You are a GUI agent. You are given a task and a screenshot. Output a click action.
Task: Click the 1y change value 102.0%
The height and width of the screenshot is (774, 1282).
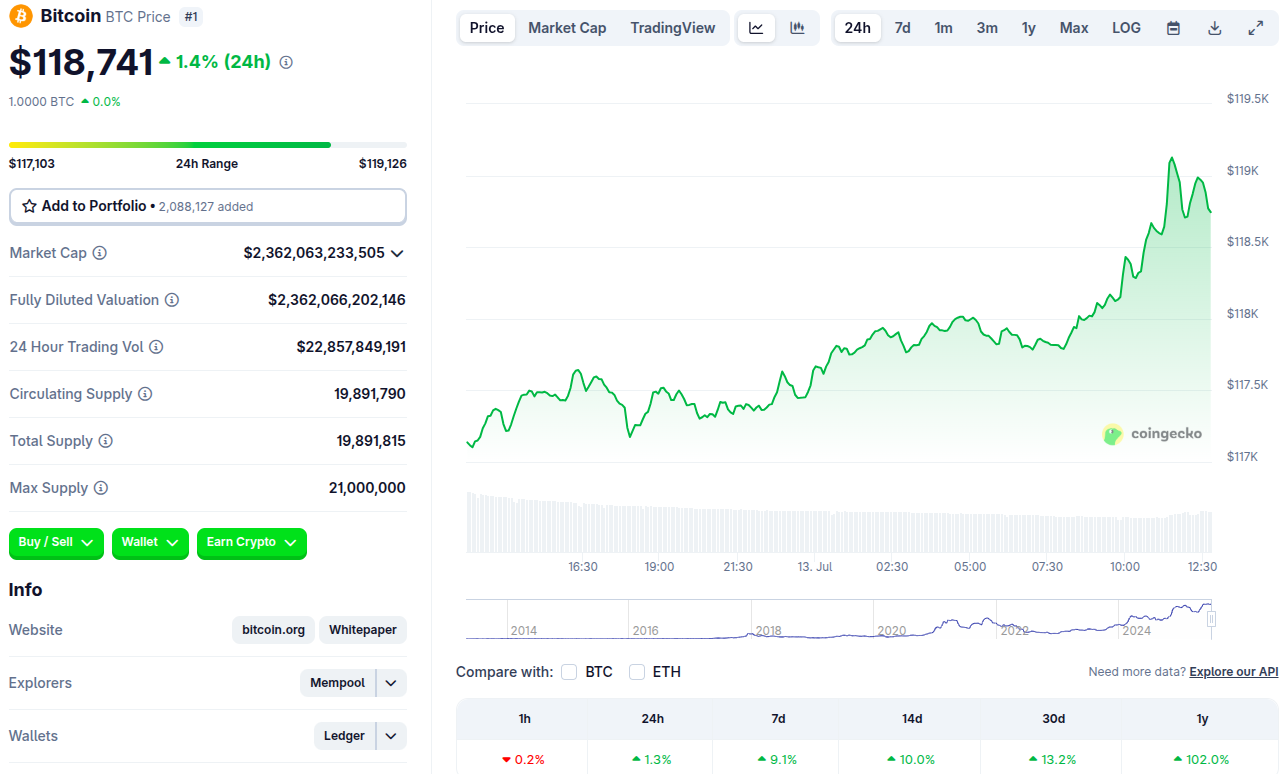(x=1203, y=759)
